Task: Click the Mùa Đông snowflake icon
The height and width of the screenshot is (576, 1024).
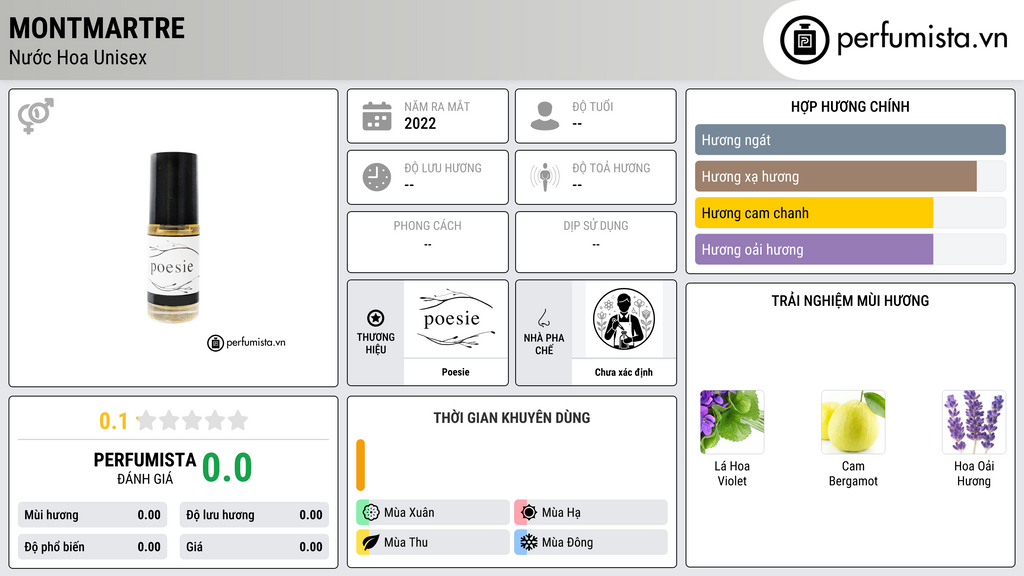Action: [529, 542]
